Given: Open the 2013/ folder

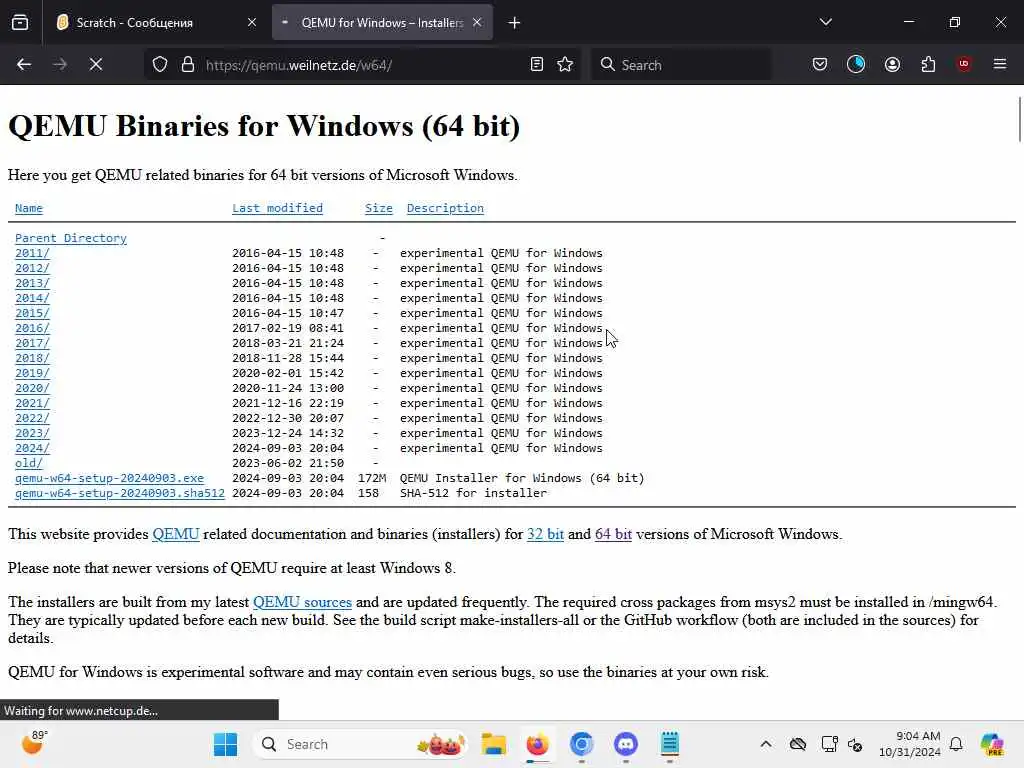Looking at the screenshot, I should [x=32, y=283].
